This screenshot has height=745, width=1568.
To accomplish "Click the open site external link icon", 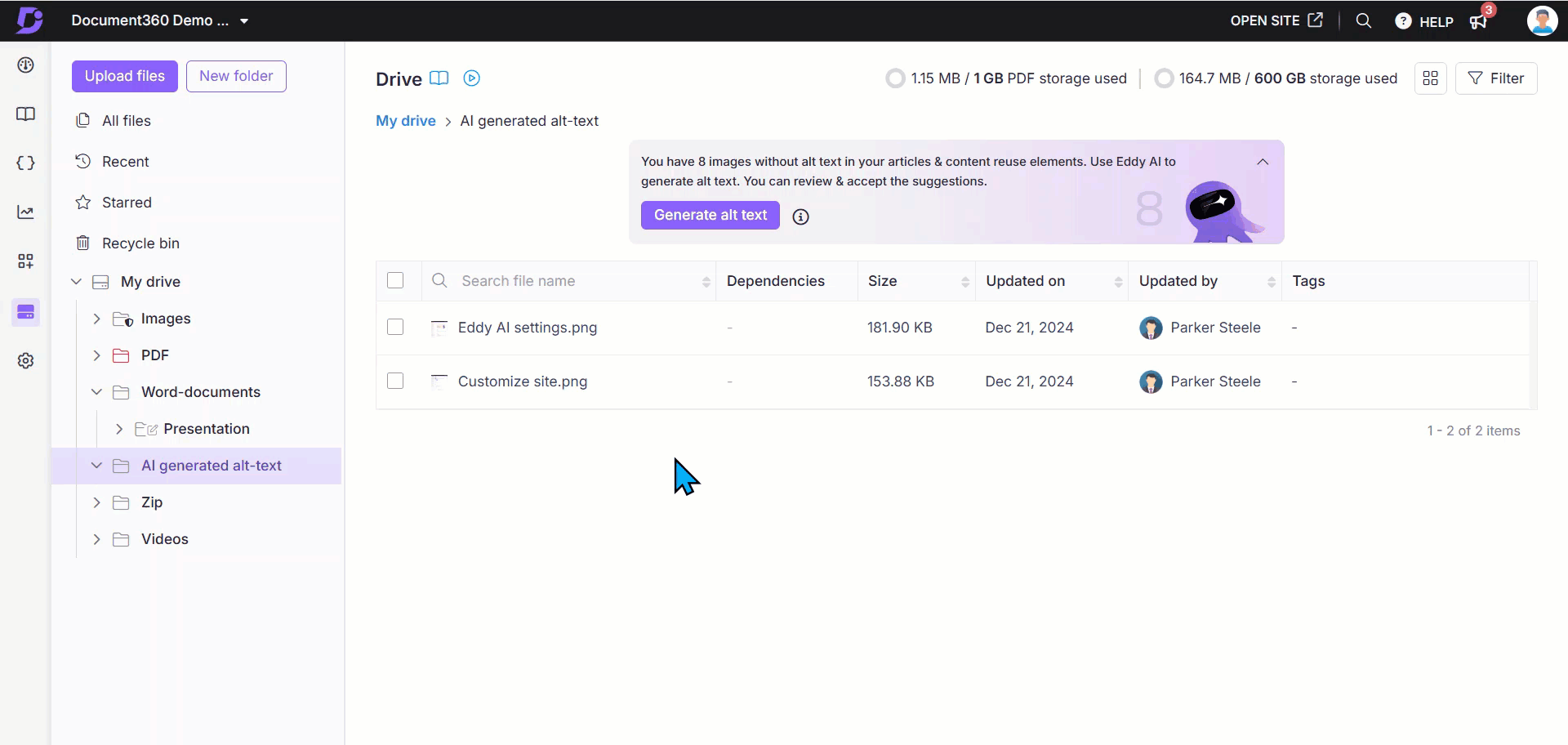I will (x=1315, y=20).
